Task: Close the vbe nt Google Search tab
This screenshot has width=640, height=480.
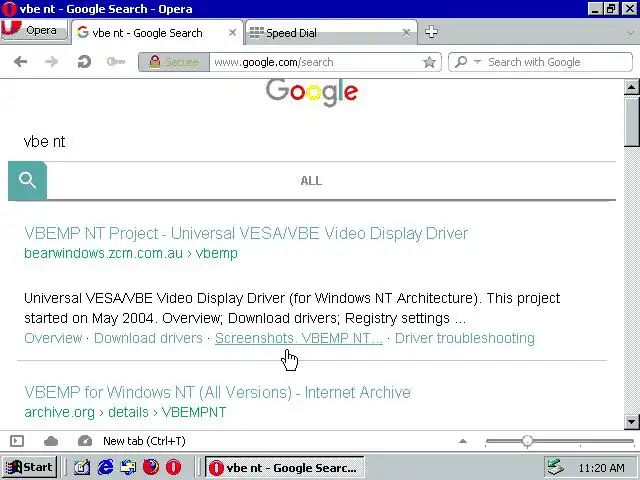Action: coord(232,33)
